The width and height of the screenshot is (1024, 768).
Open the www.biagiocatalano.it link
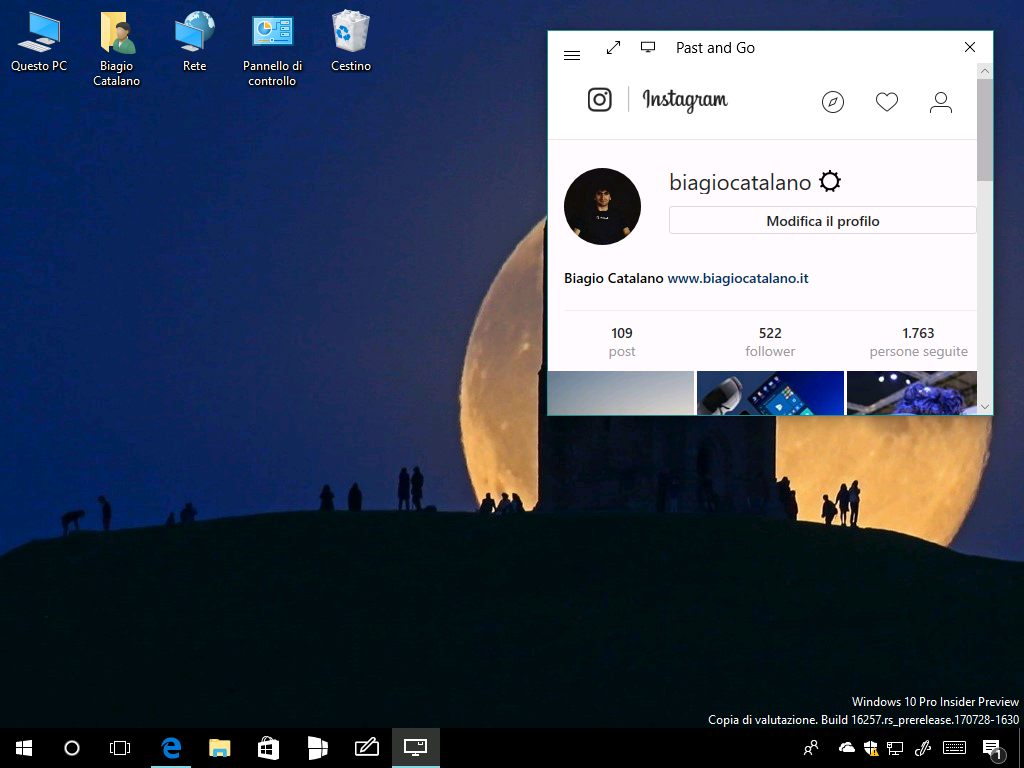(x=738, y=278)
